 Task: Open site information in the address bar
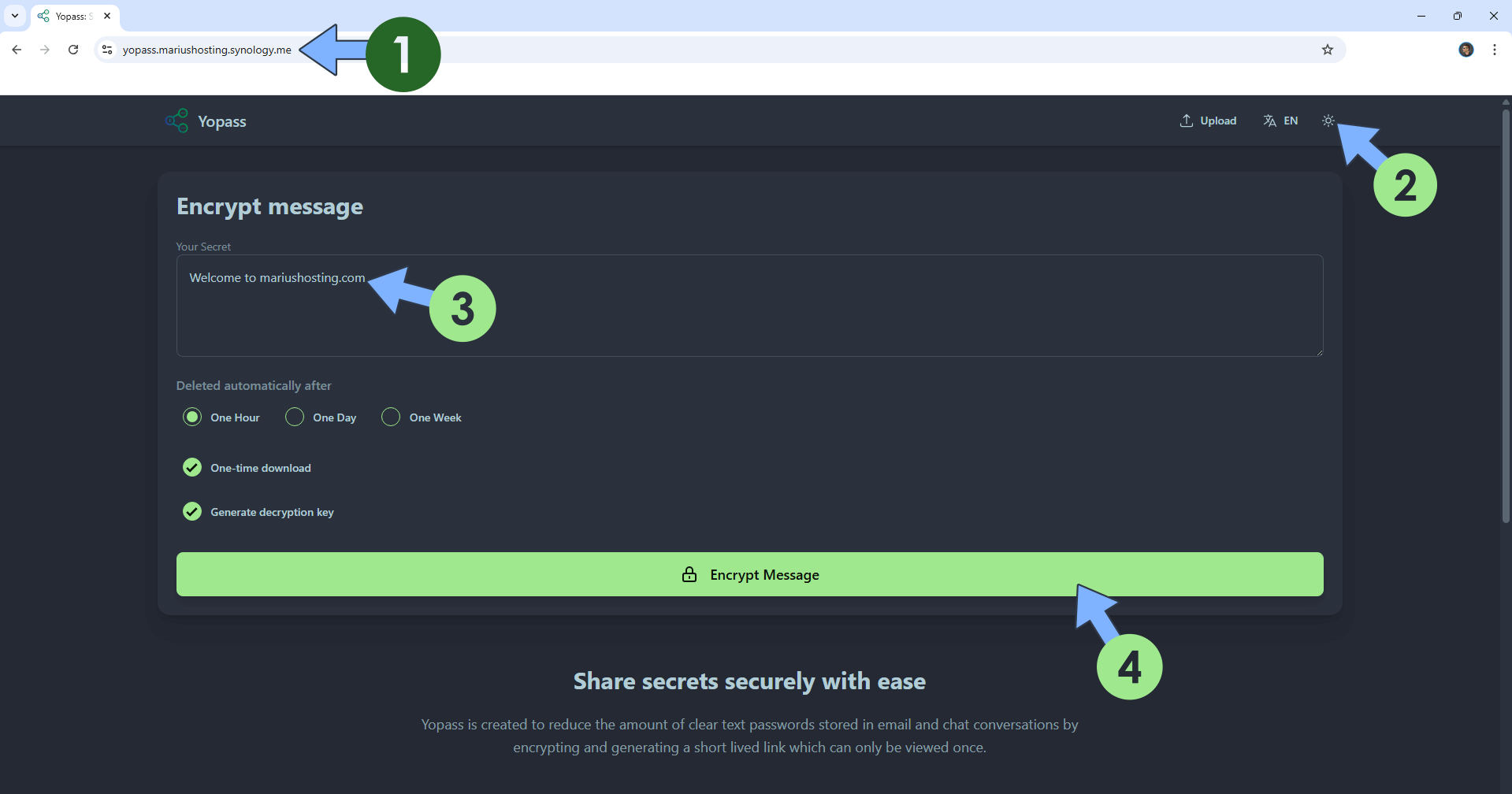coord(106,49)
